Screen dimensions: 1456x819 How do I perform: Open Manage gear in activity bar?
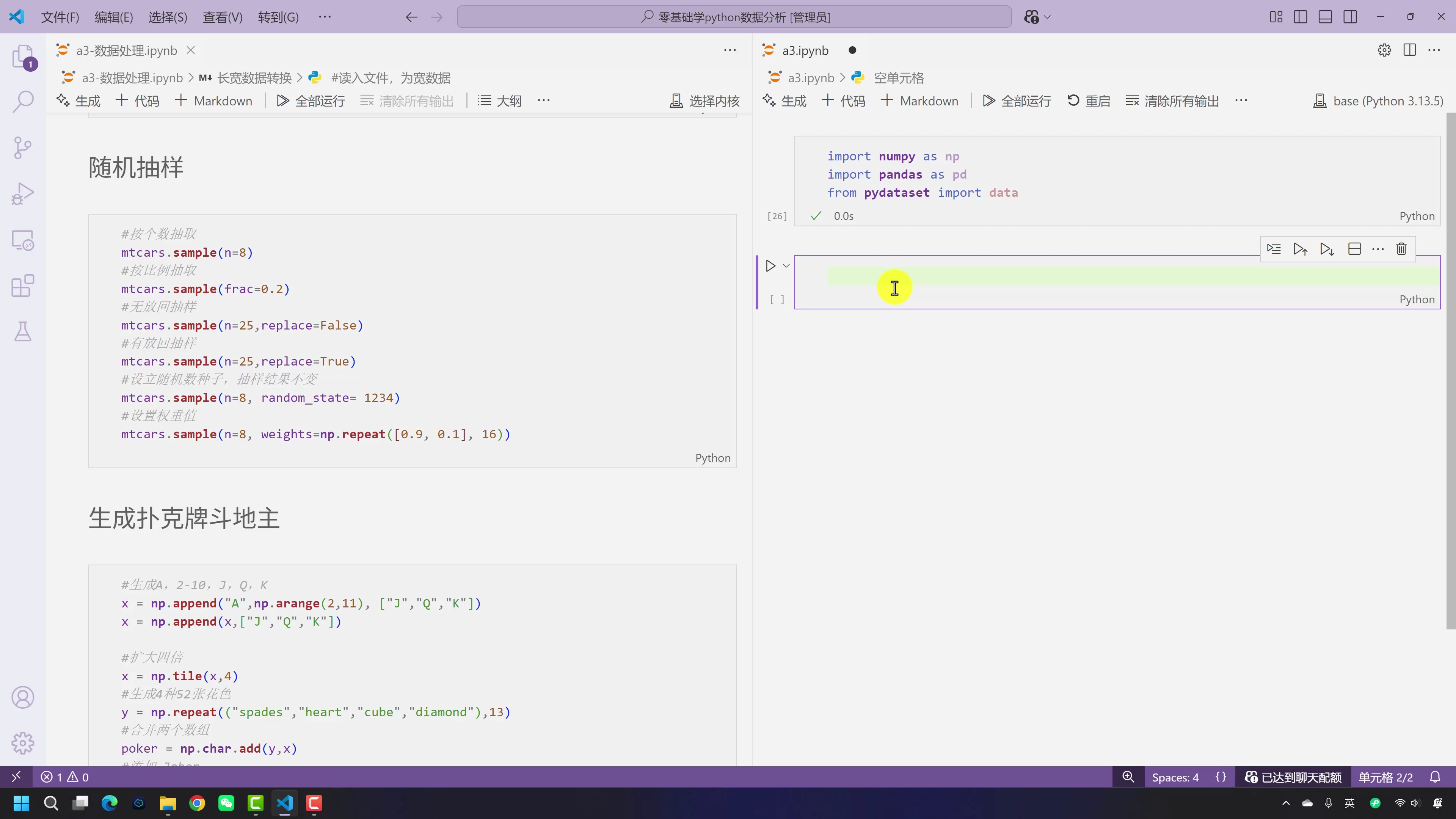point(23,743)
